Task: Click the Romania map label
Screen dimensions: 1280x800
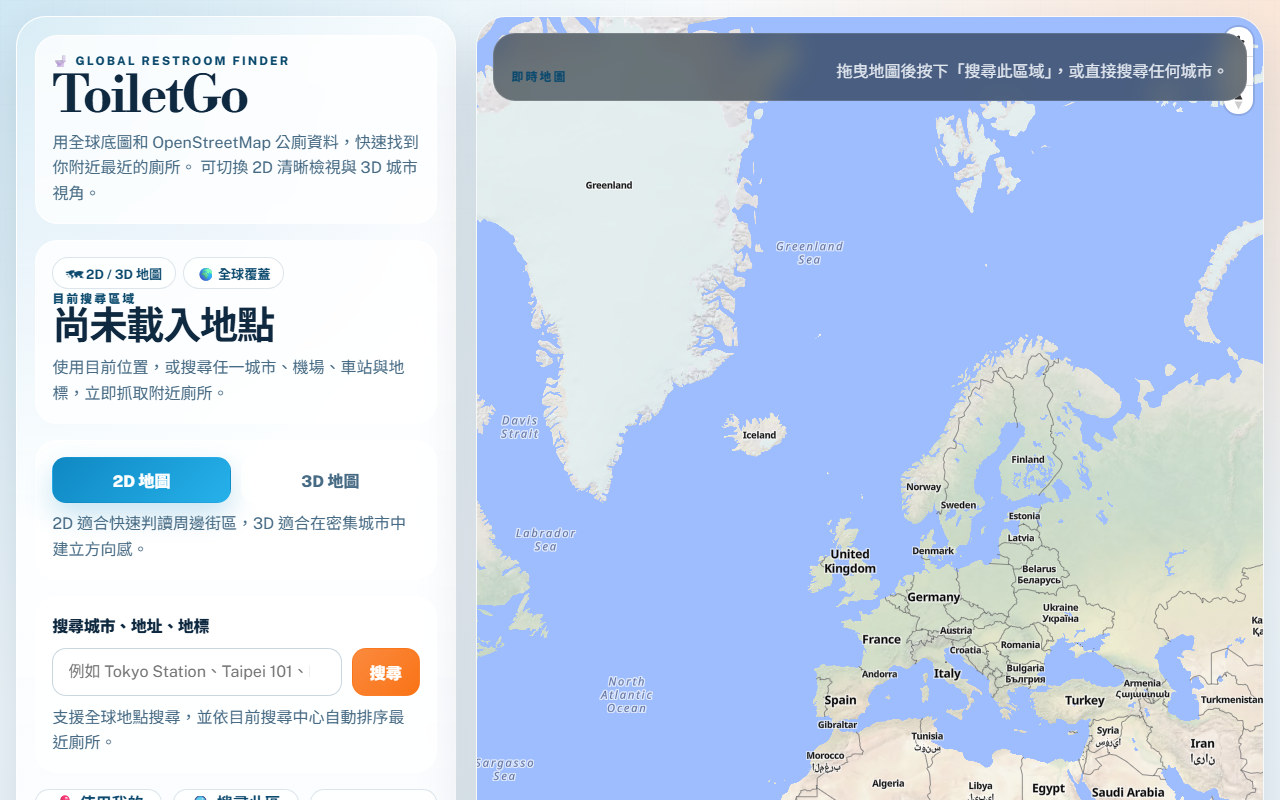Action: click(1020, 645)
